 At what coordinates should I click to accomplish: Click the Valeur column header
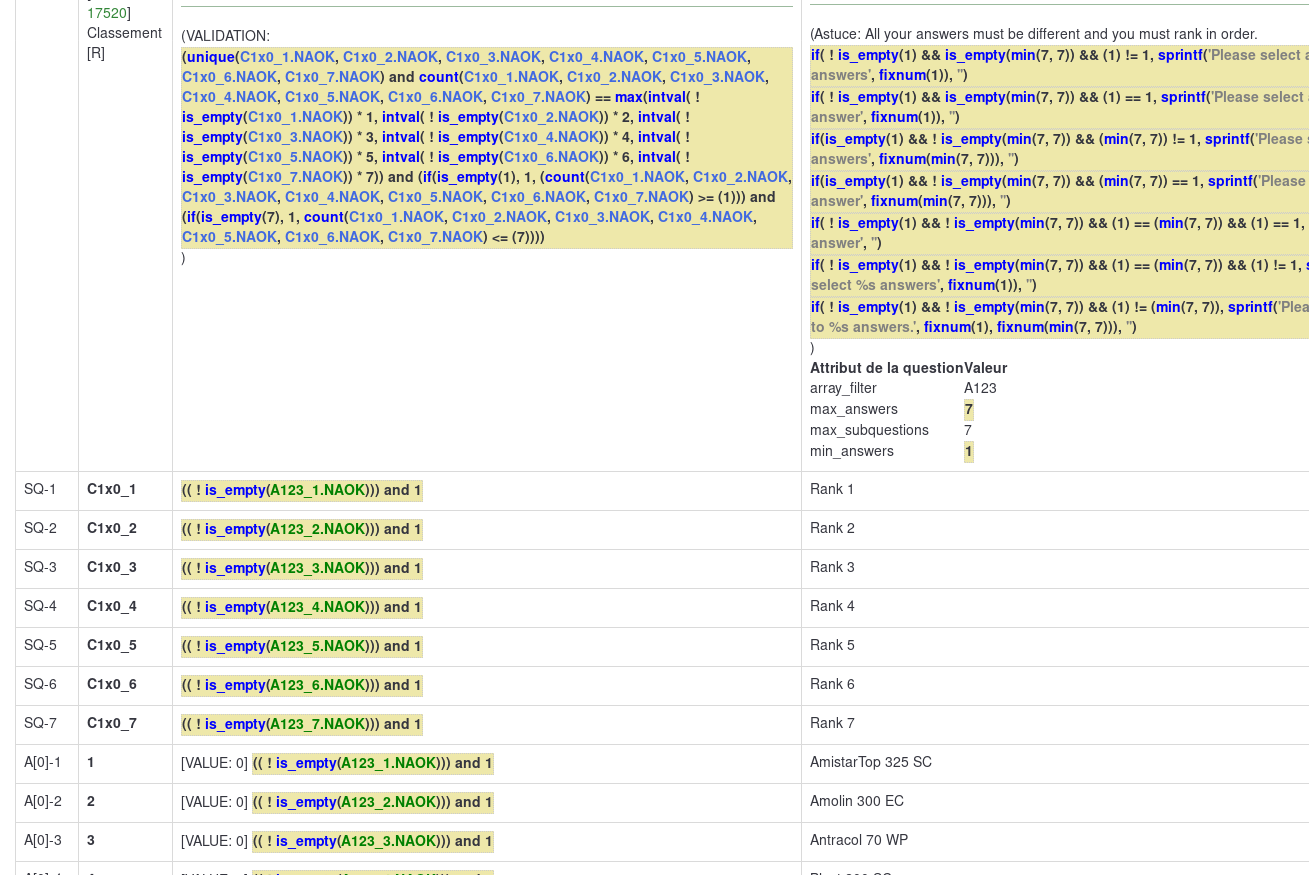(985, 368)
